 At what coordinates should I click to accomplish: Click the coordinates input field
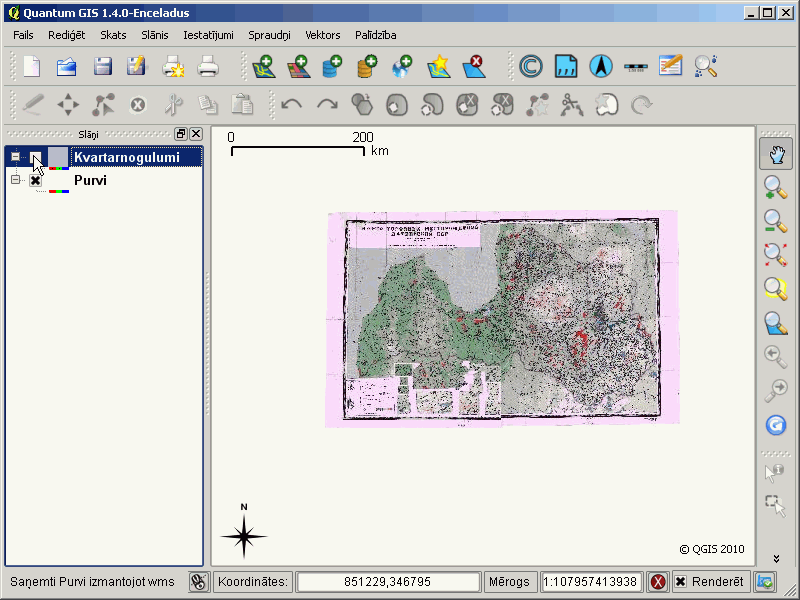[x=388, y=582]
